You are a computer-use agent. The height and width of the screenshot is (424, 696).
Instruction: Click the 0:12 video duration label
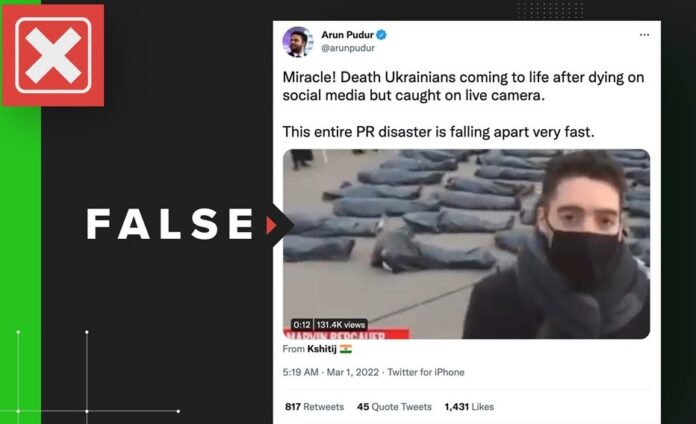(x=302, y=325)
